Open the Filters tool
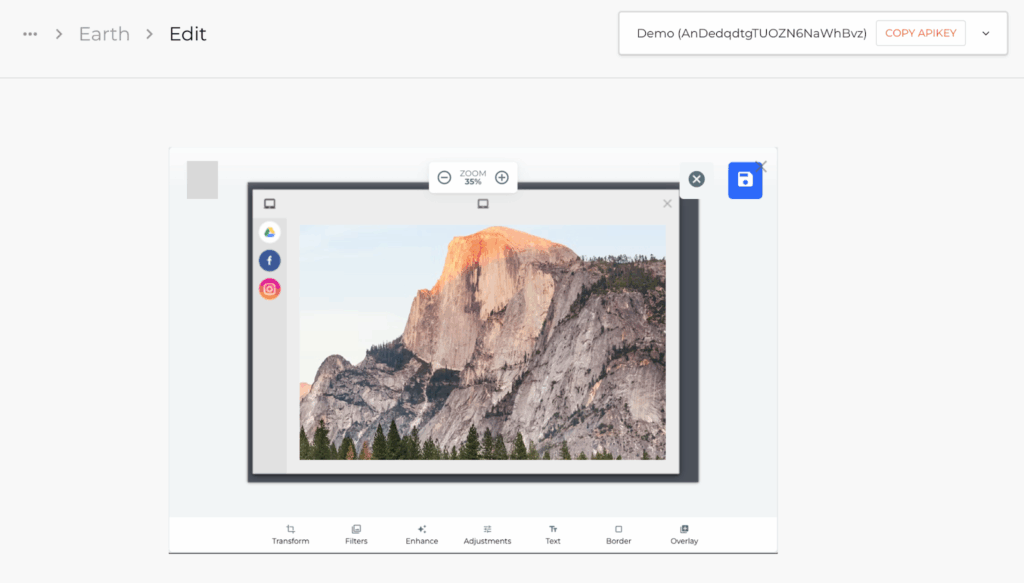 (x=356, y=534)
